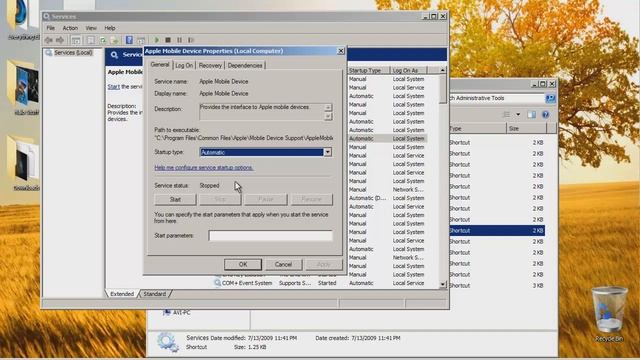Click the Properties icon in Services toolbar
640x360 pixels.
click(x=91, y=40)
